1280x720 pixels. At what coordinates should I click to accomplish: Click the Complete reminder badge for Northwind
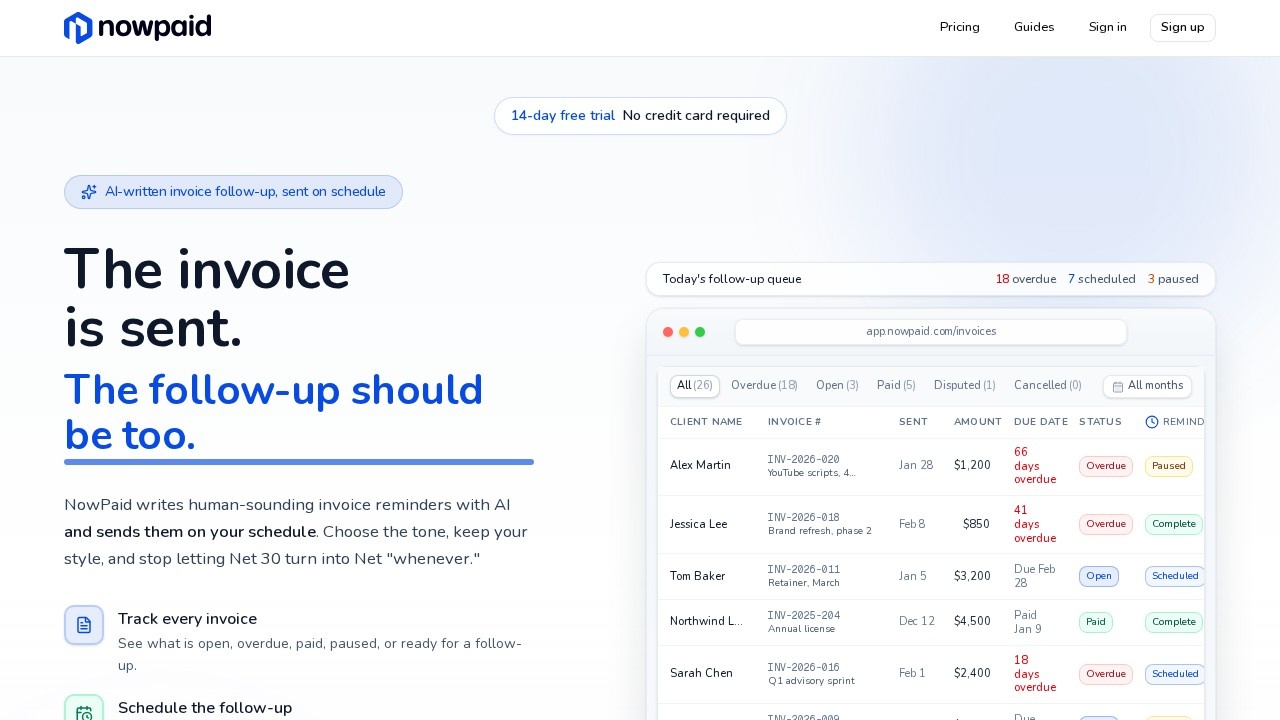click(1174, 622)
